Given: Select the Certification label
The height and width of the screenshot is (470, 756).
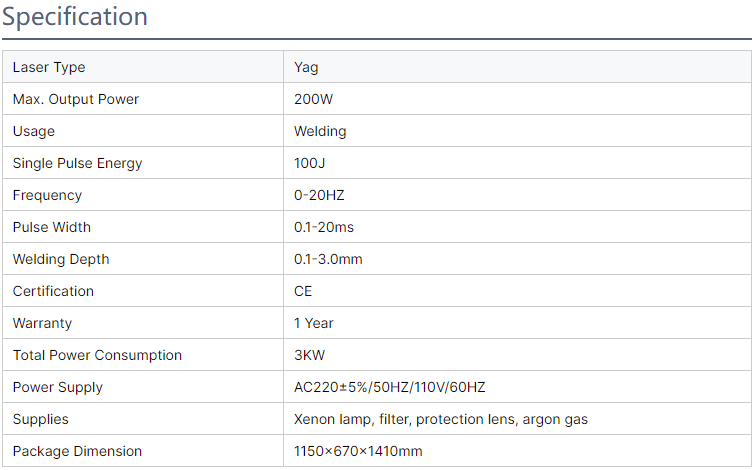Looking at the screenshot, I should click(53, 291).
